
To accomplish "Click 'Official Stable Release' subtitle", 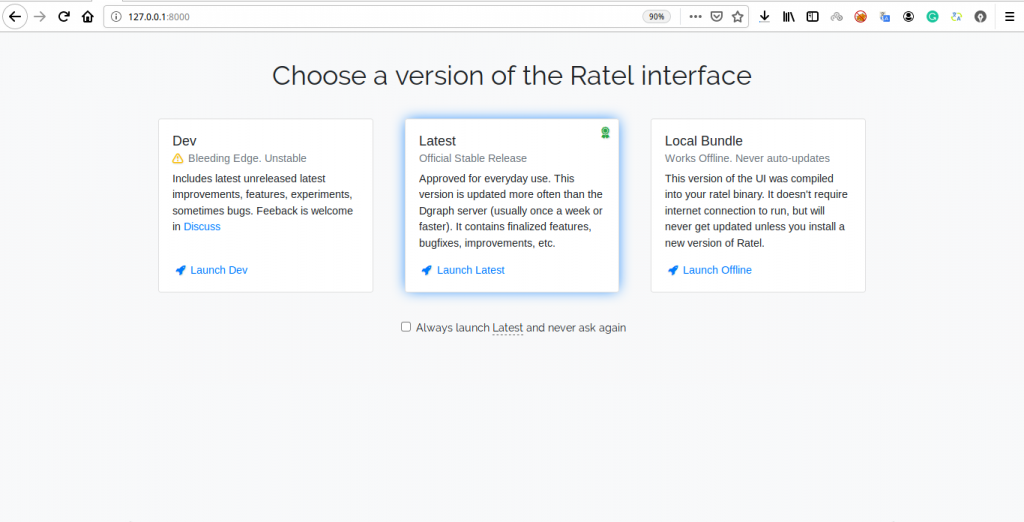I will 473,158.
